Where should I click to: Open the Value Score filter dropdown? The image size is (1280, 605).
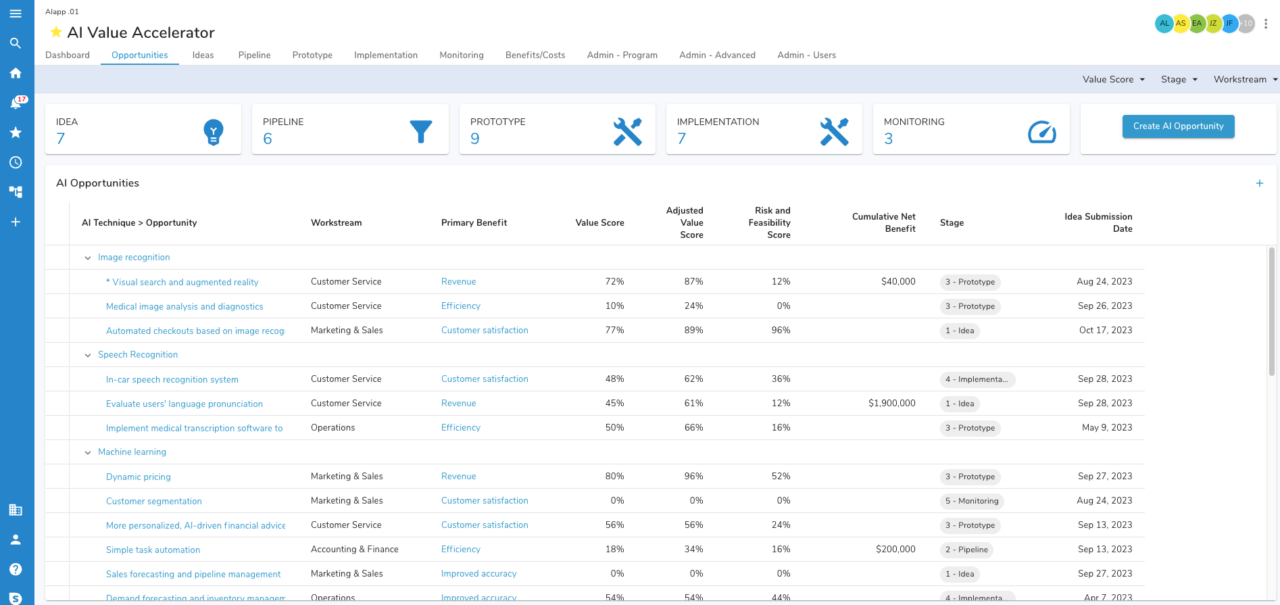point(1113,78)
